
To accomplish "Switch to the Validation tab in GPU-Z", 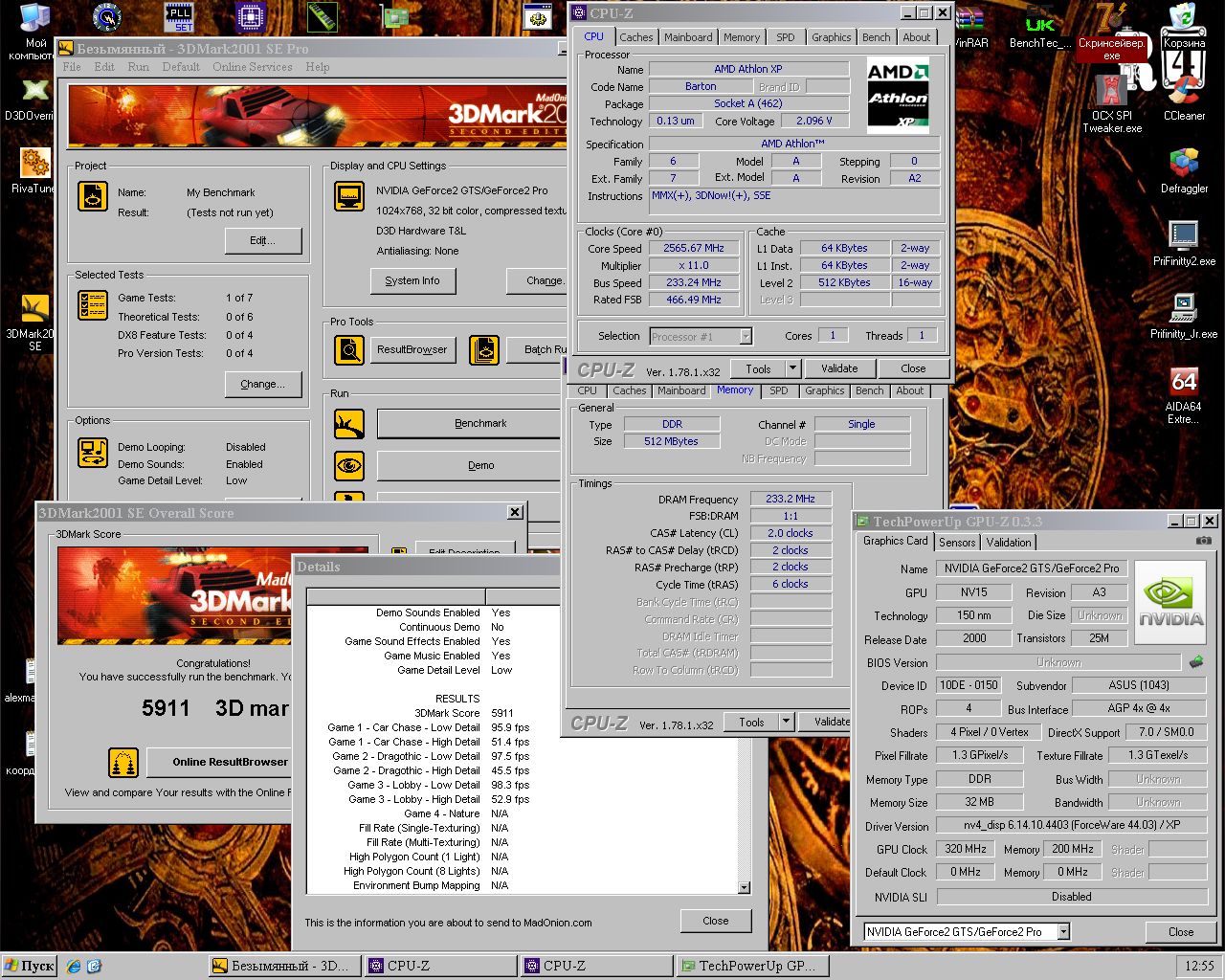I will [x=1009, y=542].
